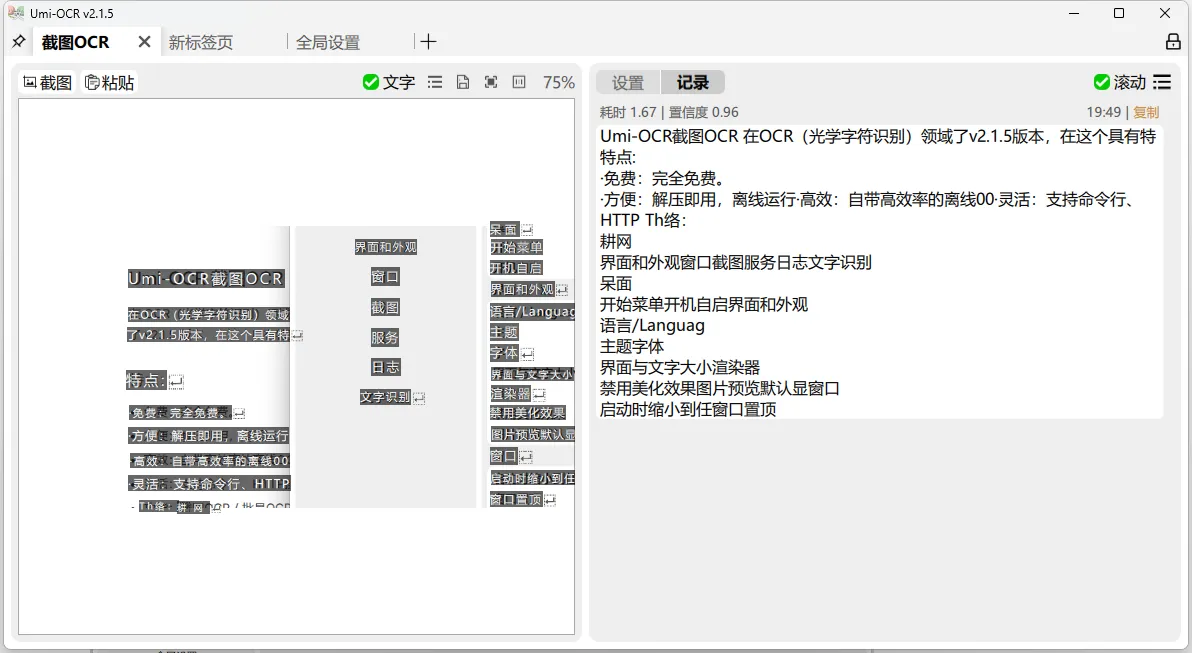Click the result line 主题字体
The height and width of the screenshot is (653, 1192).
click(x=632, y=347)
